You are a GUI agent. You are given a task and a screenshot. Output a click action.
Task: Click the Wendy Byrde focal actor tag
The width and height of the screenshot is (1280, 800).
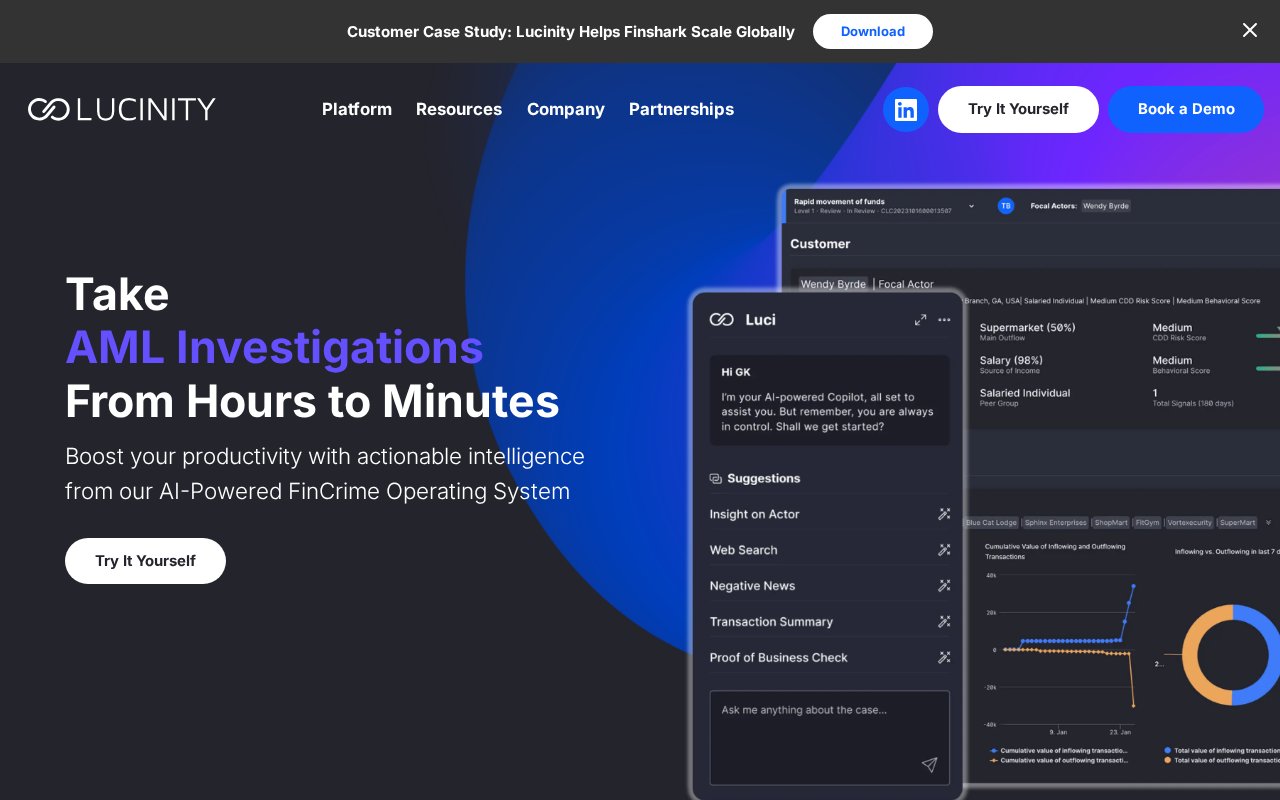click(x=1106, y=206)
